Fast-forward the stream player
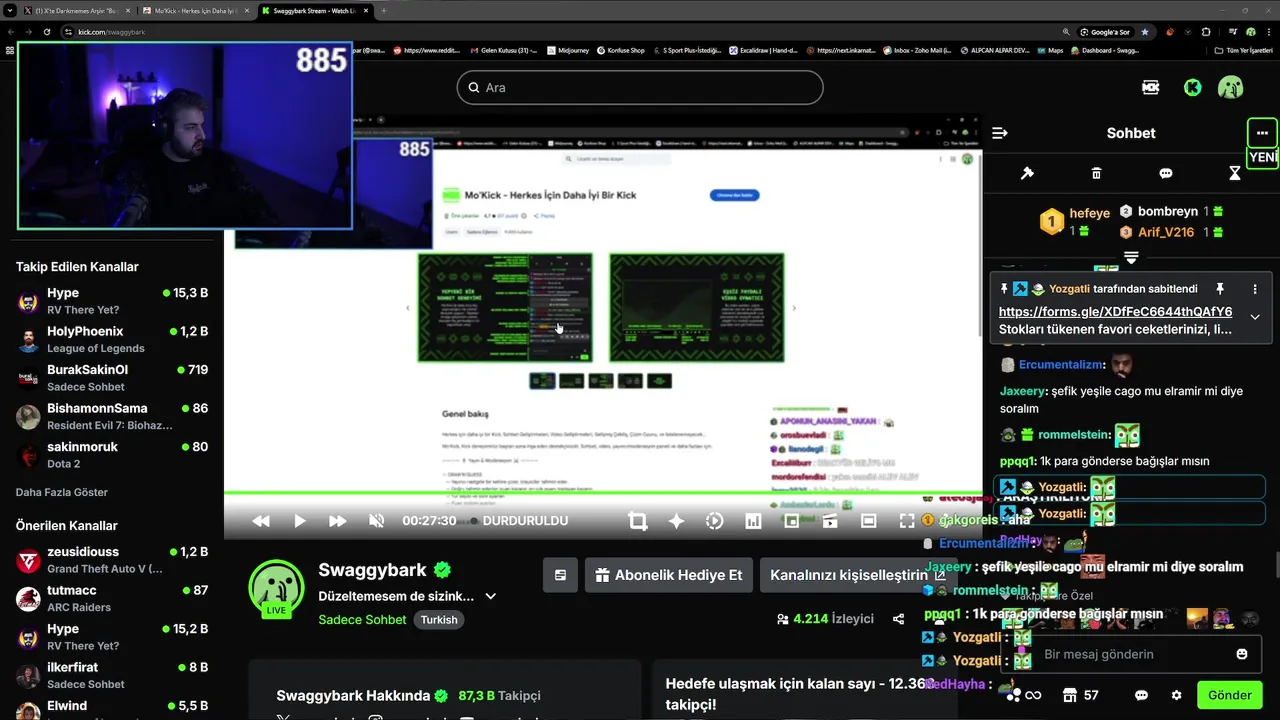The height and width of the screenshot is (720, 1280). coord(337,521)
